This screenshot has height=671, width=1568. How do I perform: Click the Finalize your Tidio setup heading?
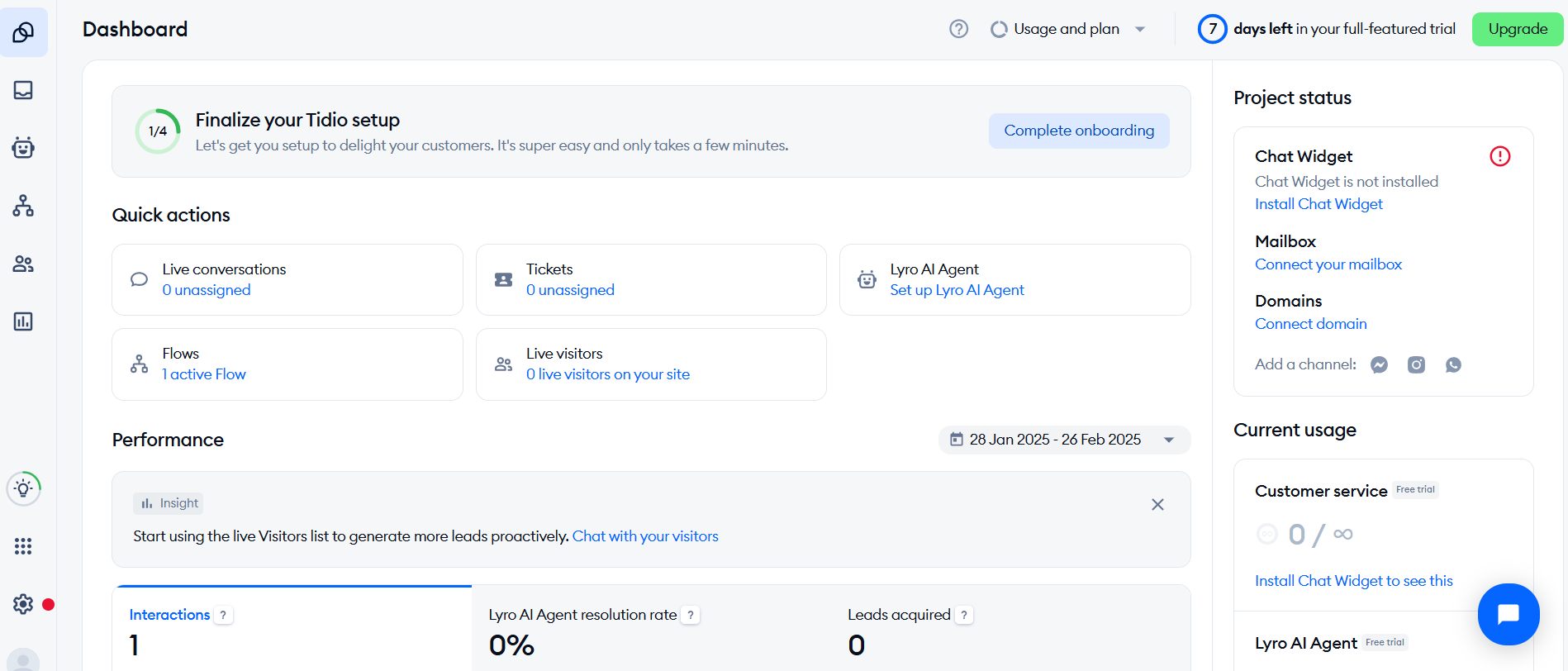pyautogui.click(x=297, y=121)
